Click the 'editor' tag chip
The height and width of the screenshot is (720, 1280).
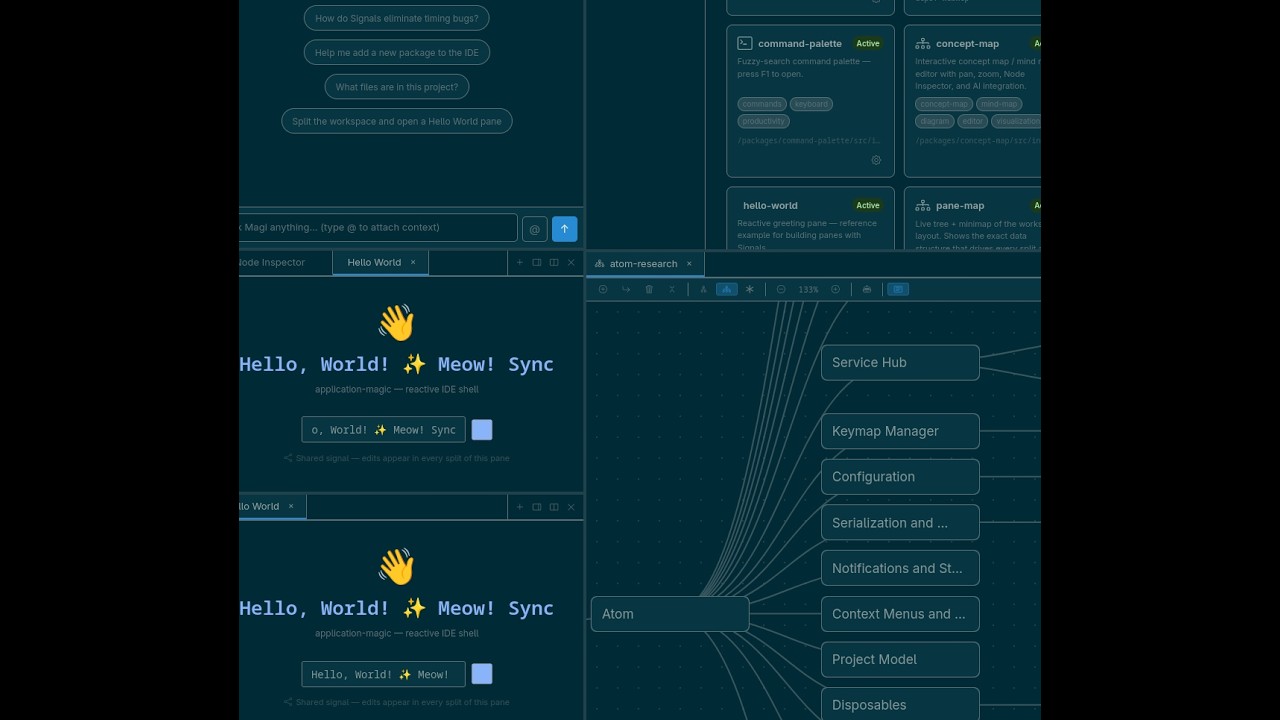(x=973, y=121)
